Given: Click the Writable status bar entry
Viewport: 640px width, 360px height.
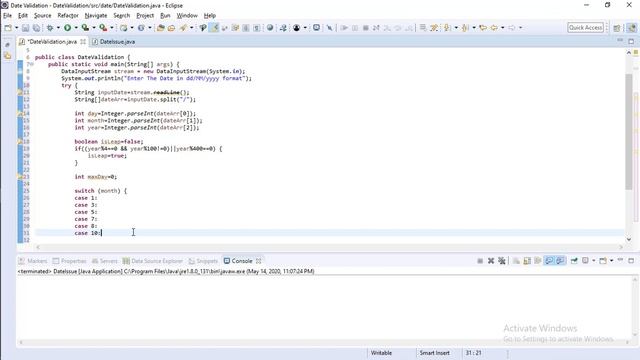Looking at the screenshot, I should pyautogui.click(x=381, y=353).
